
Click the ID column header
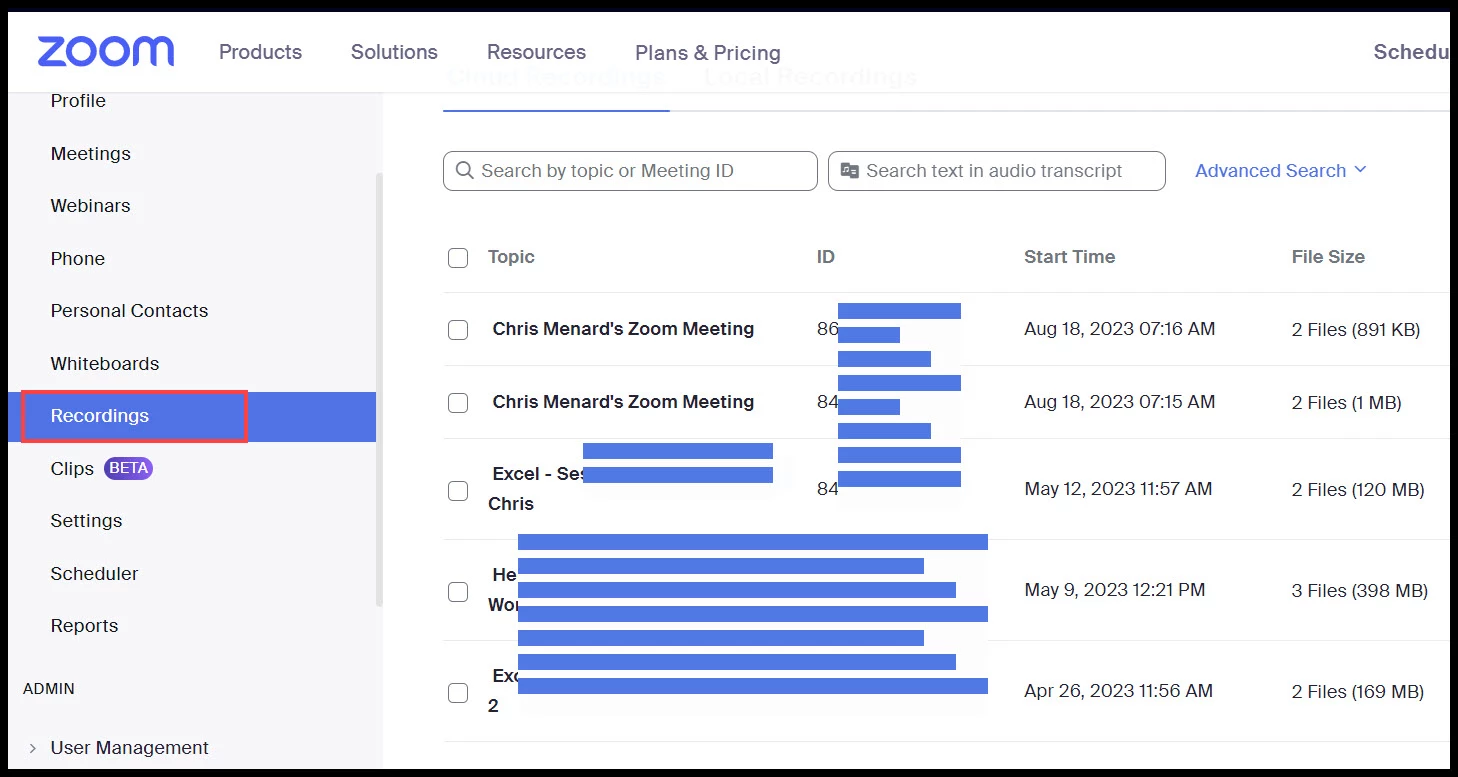(826, 257)
